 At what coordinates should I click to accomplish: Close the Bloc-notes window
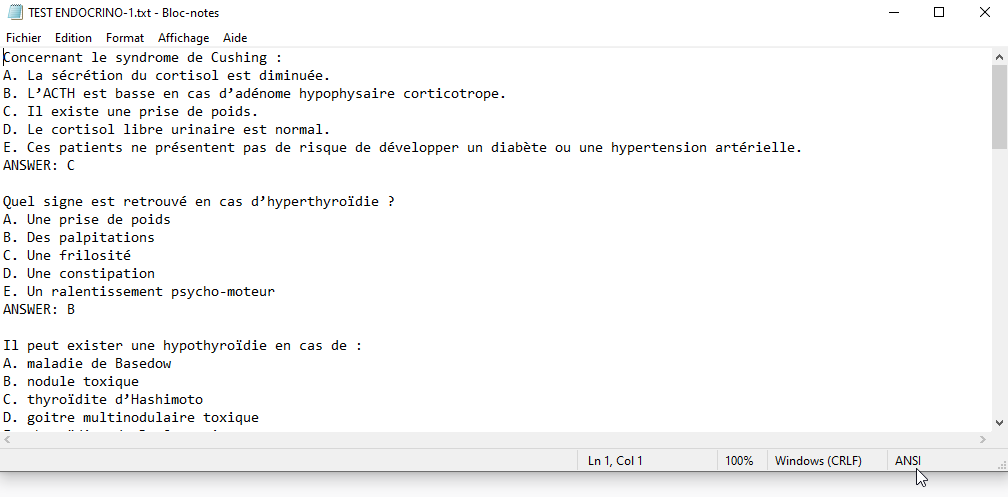pyautogui.click(x=985, y=13)
